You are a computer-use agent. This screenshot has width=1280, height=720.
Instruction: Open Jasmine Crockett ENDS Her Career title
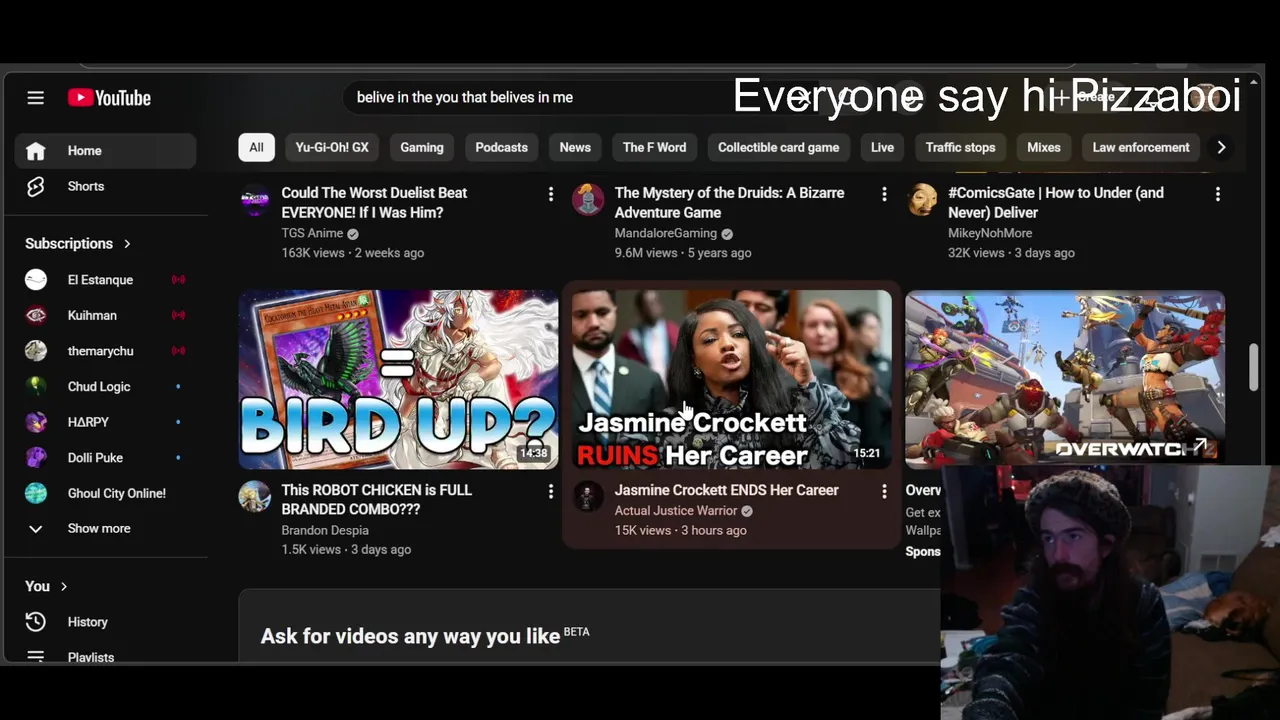[x=727, y=490]
